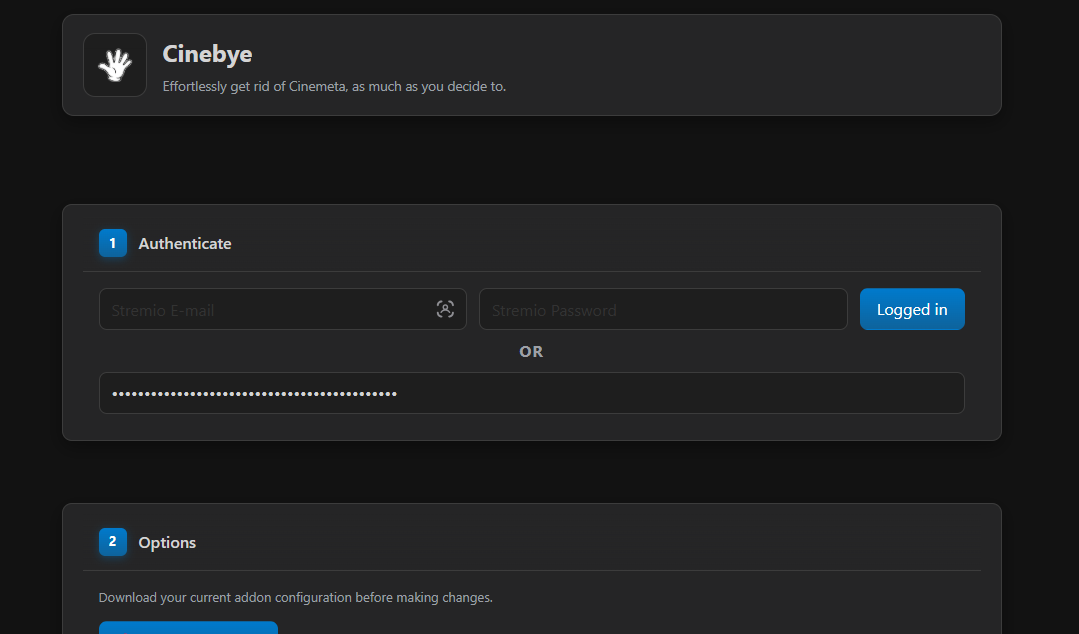The image size is (1079, 634).
Task: Click the Authenticate section heading
Action: [x=185, y=244]
